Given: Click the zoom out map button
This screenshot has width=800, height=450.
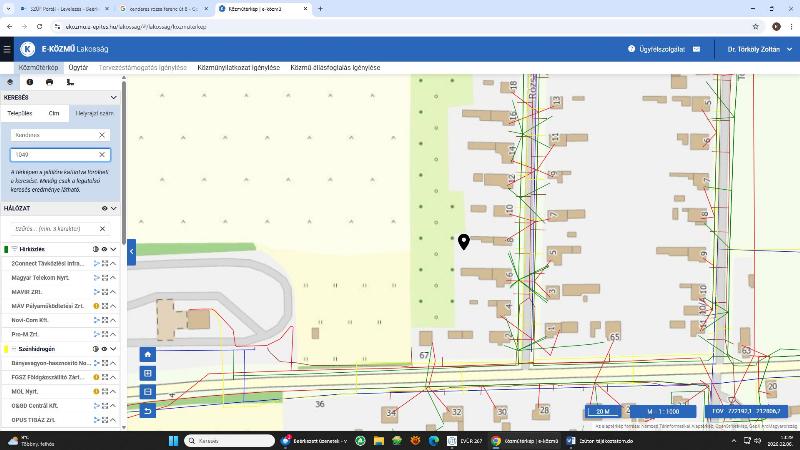Looking at the screenshot, I should click(148, 392).
